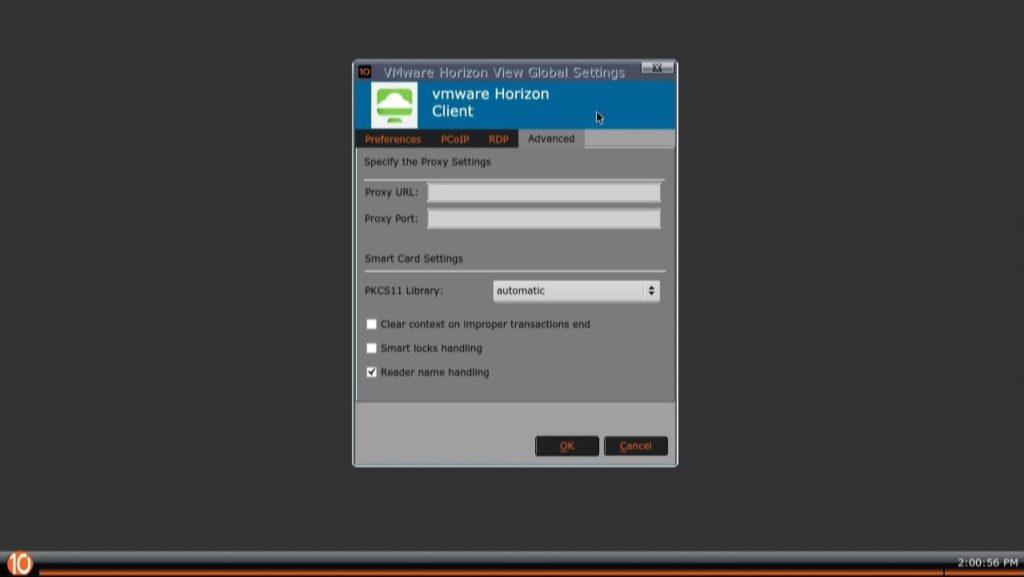Select the RDP tab
The width and height of the screenshot is (1024, 577).
coord(498,139)
